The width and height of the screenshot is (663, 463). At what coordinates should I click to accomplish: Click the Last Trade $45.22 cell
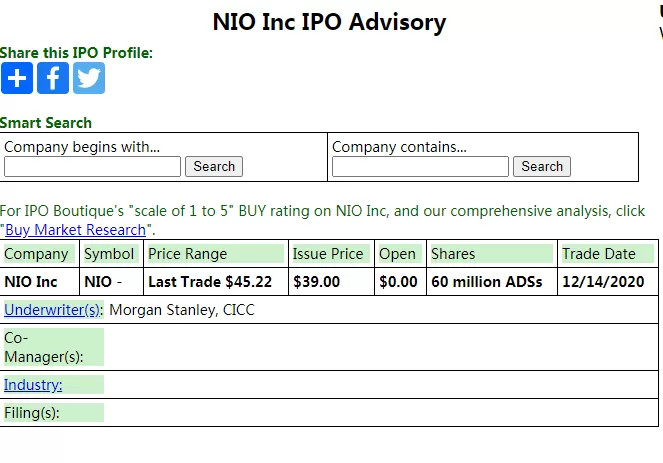216,282
